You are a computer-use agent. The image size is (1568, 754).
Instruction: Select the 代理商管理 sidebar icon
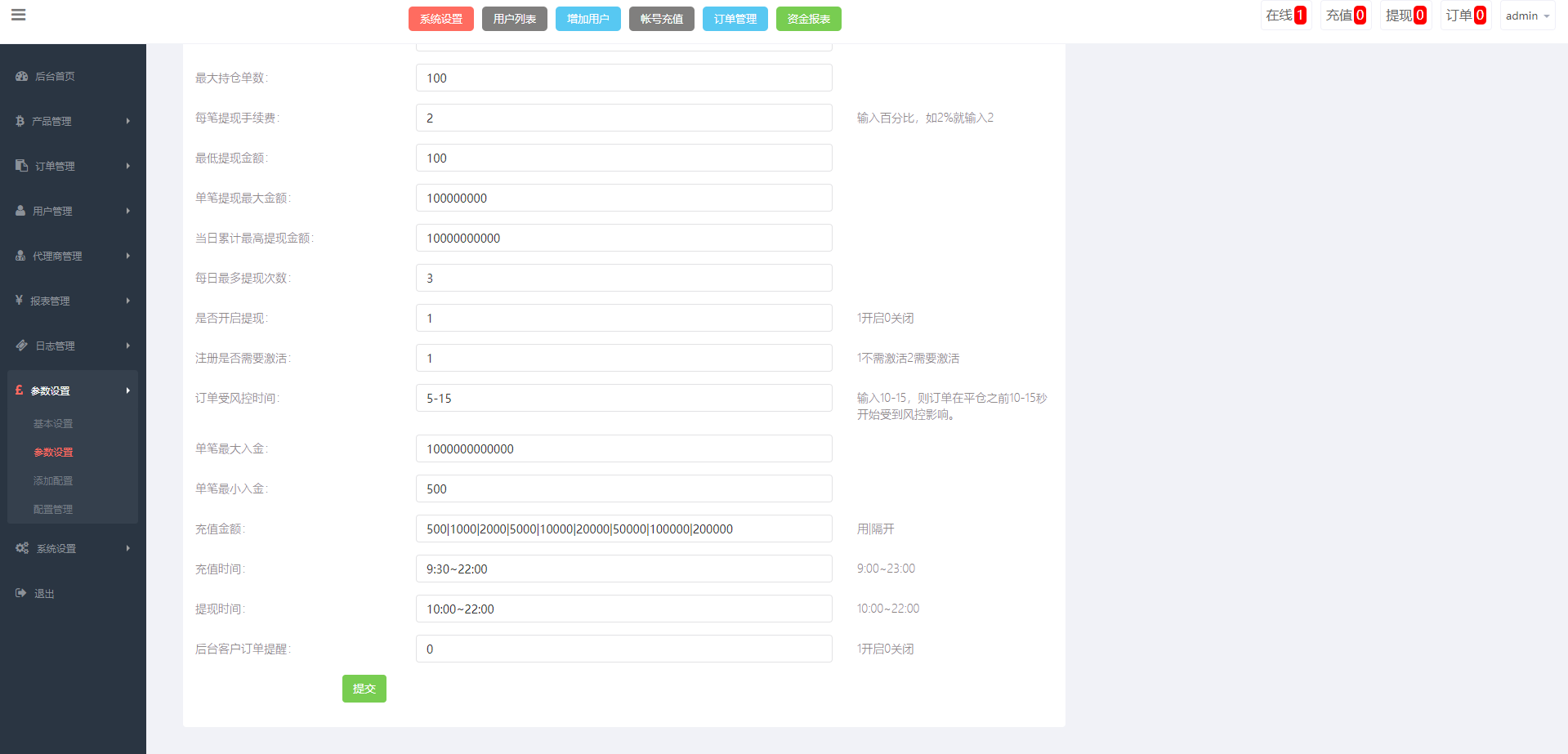(21, 255)
